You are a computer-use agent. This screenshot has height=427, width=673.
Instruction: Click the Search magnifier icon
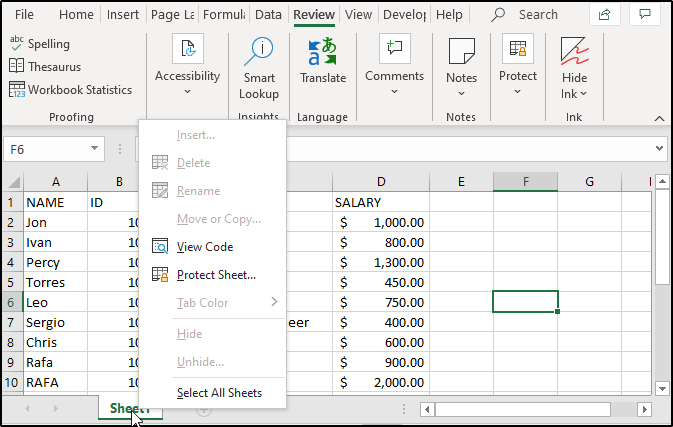point(498,15)
